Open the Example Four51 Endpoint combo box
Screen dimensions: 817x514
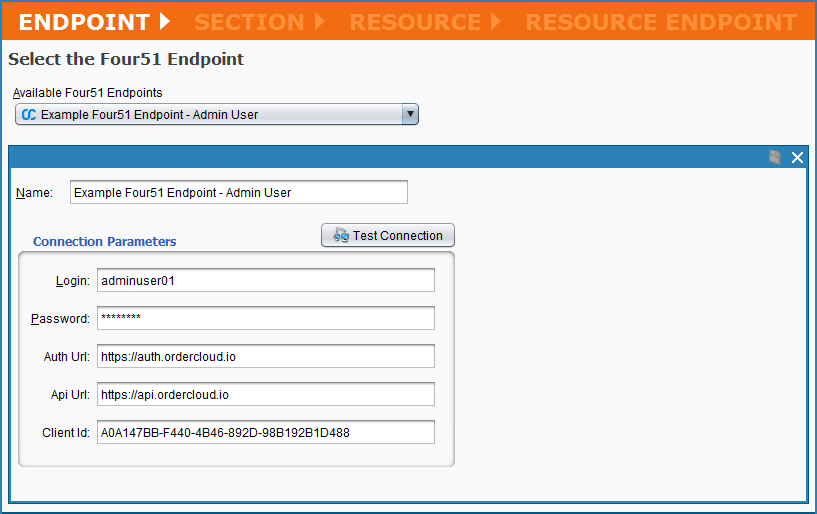210,115
